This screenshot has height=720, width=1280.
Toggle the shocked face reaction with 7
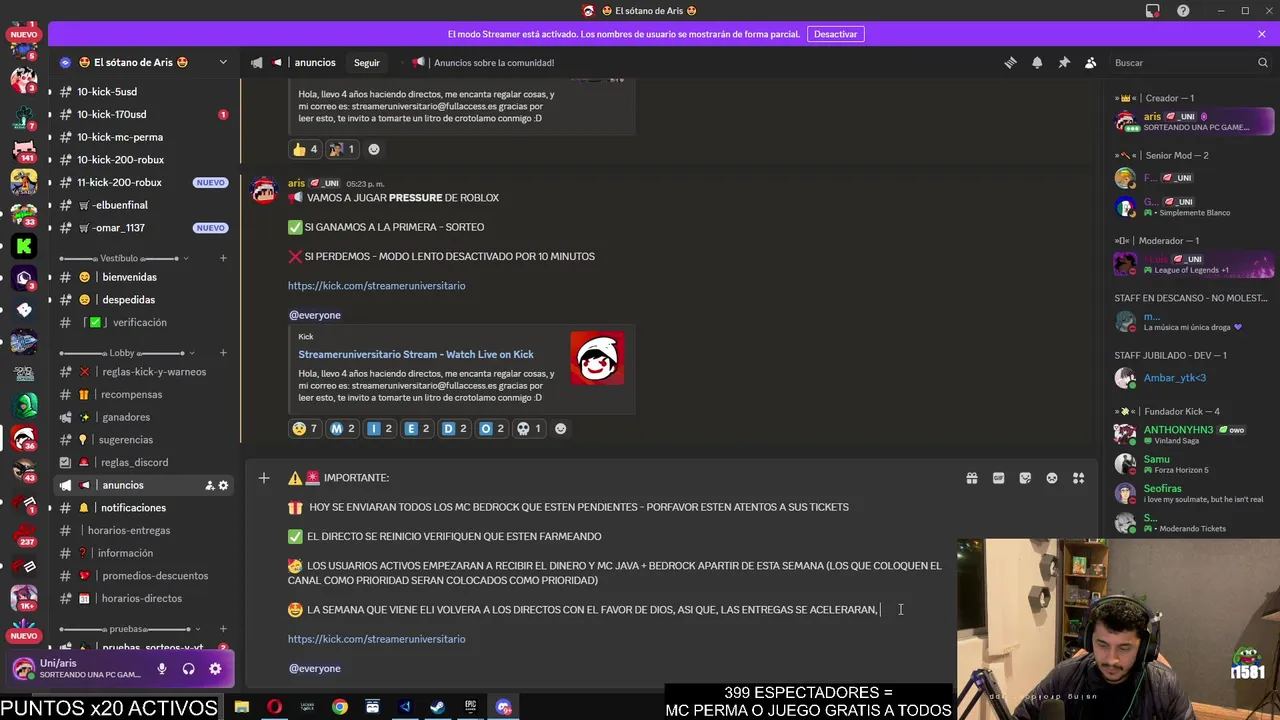304,428
